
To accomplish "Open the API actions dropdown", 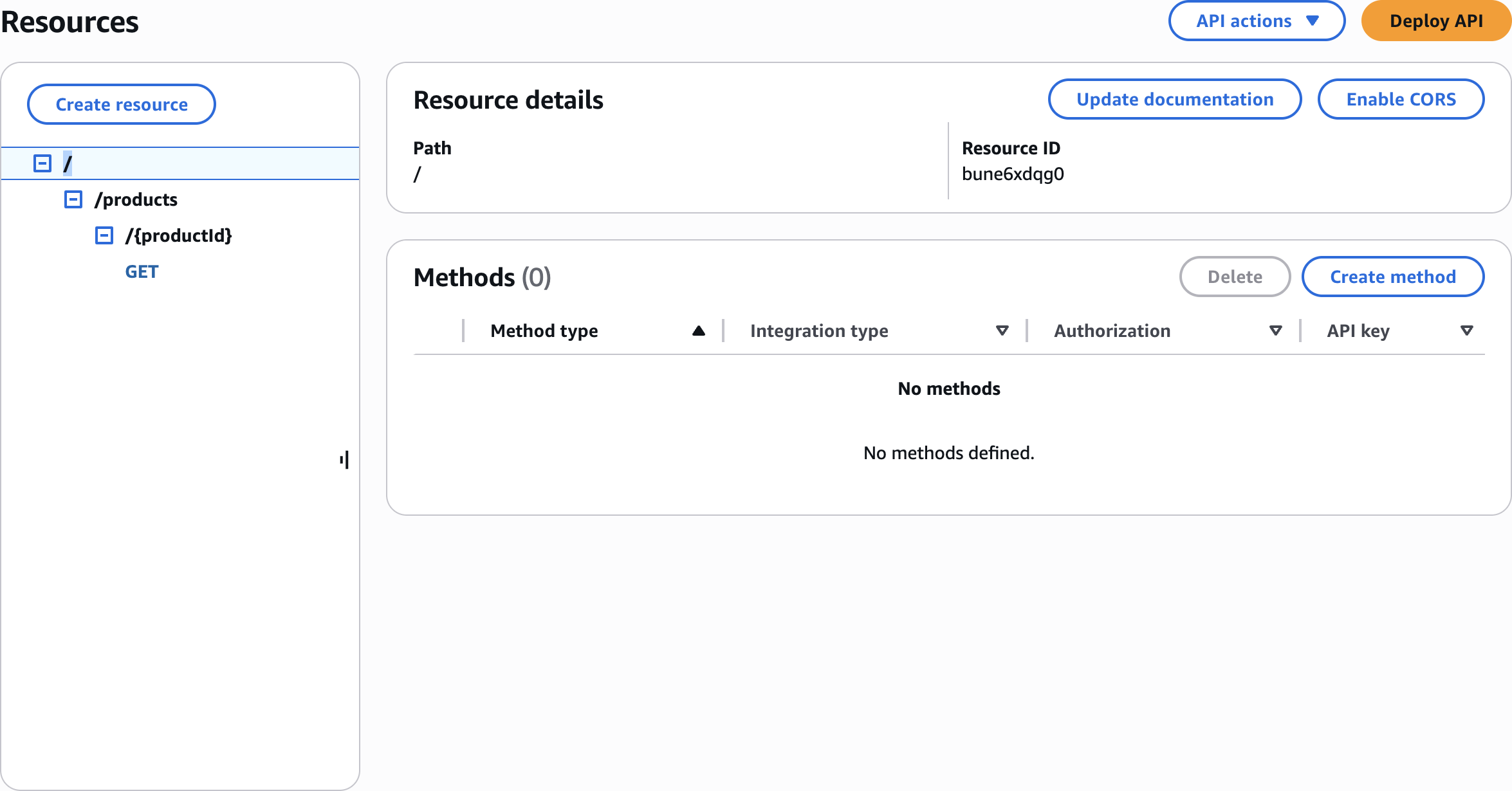I will click(1256, 21).
